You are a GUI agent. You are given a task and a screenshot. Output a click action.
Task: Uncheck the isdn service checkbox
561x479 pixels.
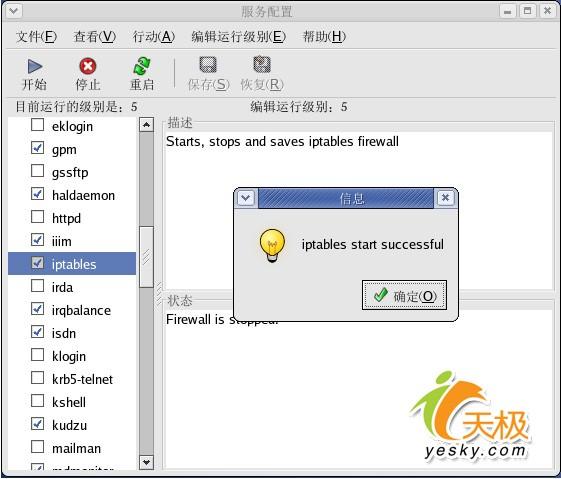pos(38,332)
